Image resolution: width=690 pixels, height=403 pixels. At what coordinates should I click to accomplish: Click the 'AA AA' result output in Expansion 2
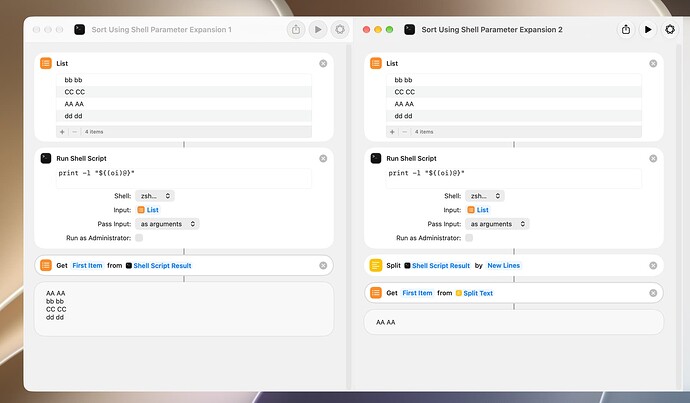[x=385, y=322]
